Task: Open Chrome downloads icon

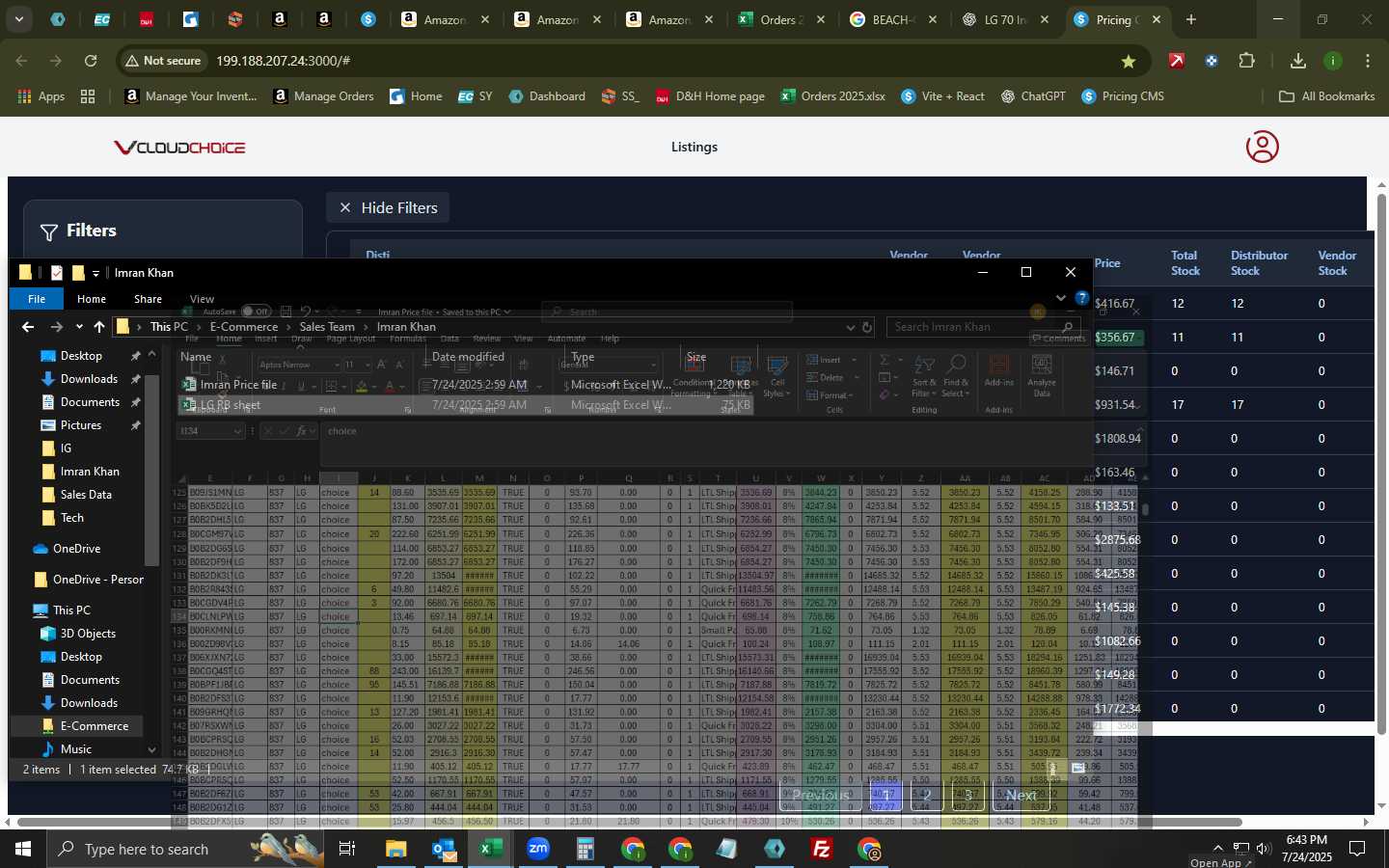Action: [x=1297, y=61]
